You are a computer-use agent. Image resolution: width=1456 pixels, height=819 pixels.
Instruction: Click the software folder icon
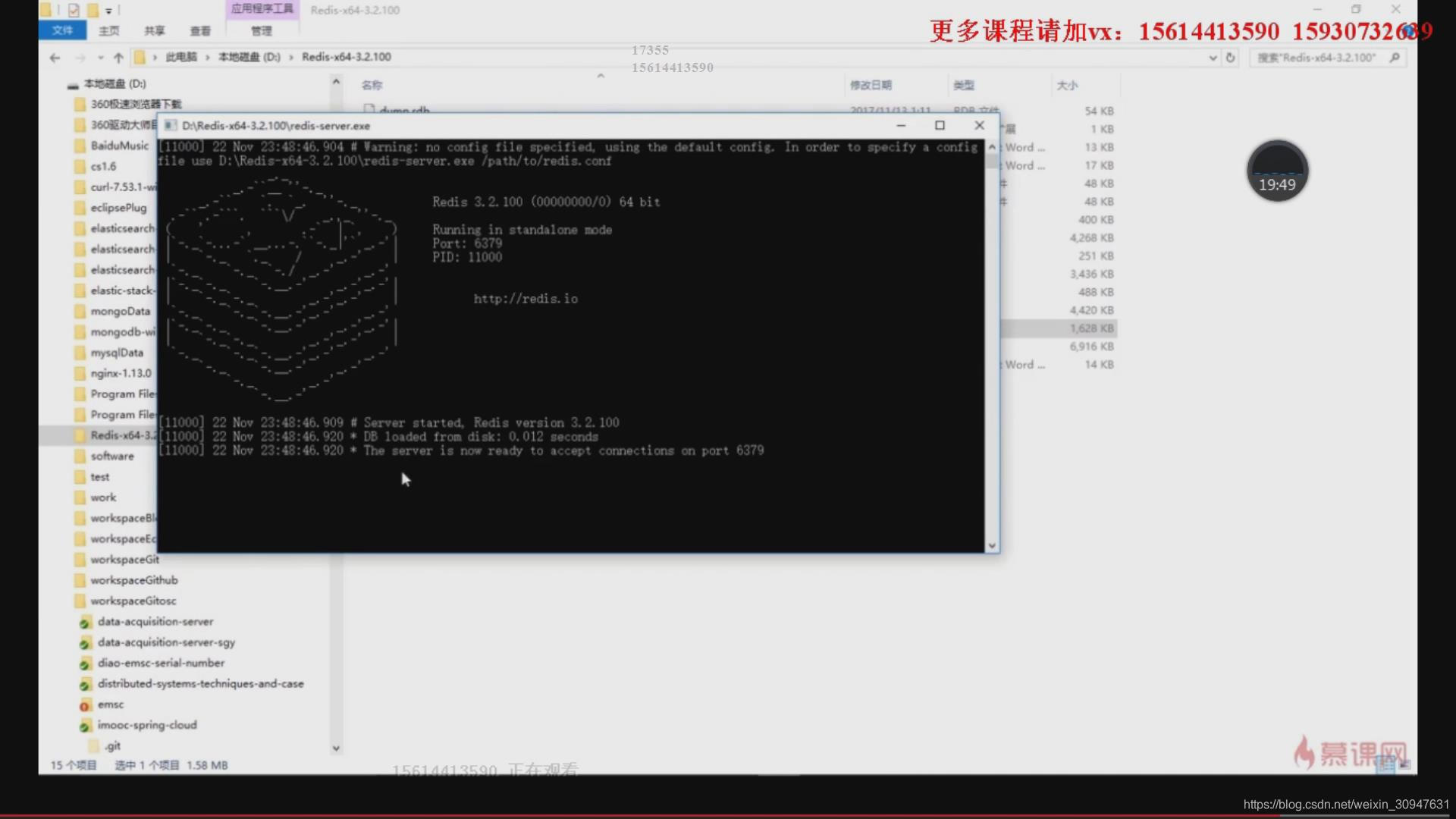(80, 456)
